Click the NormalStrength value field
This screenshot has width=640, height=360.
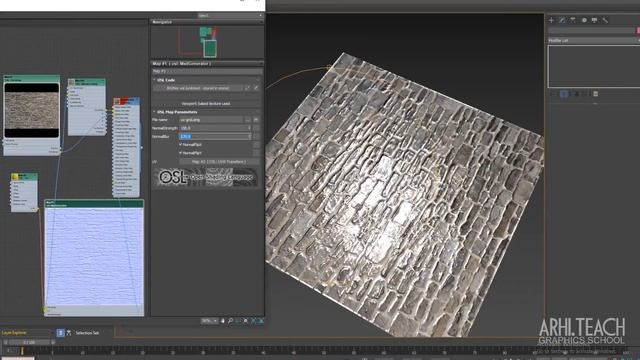213,128
